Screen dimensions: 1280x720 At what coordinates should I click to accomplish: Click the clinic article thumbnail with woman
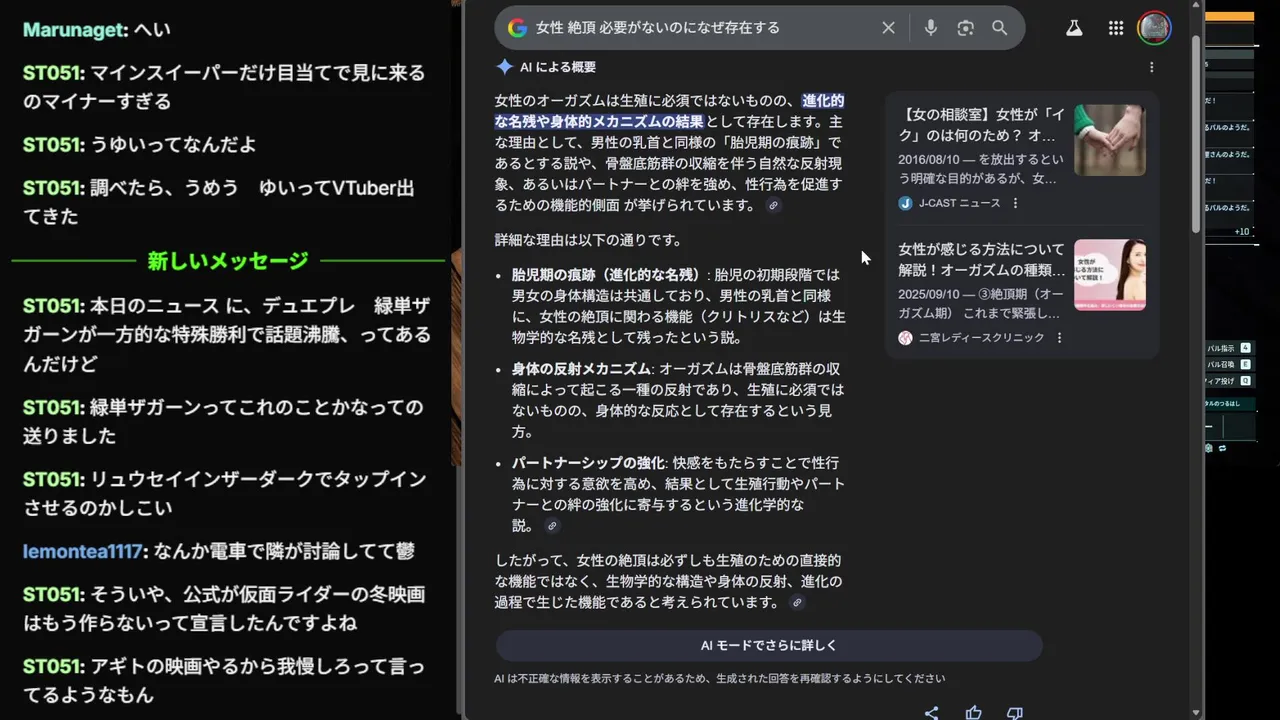tap(1110, 275)
